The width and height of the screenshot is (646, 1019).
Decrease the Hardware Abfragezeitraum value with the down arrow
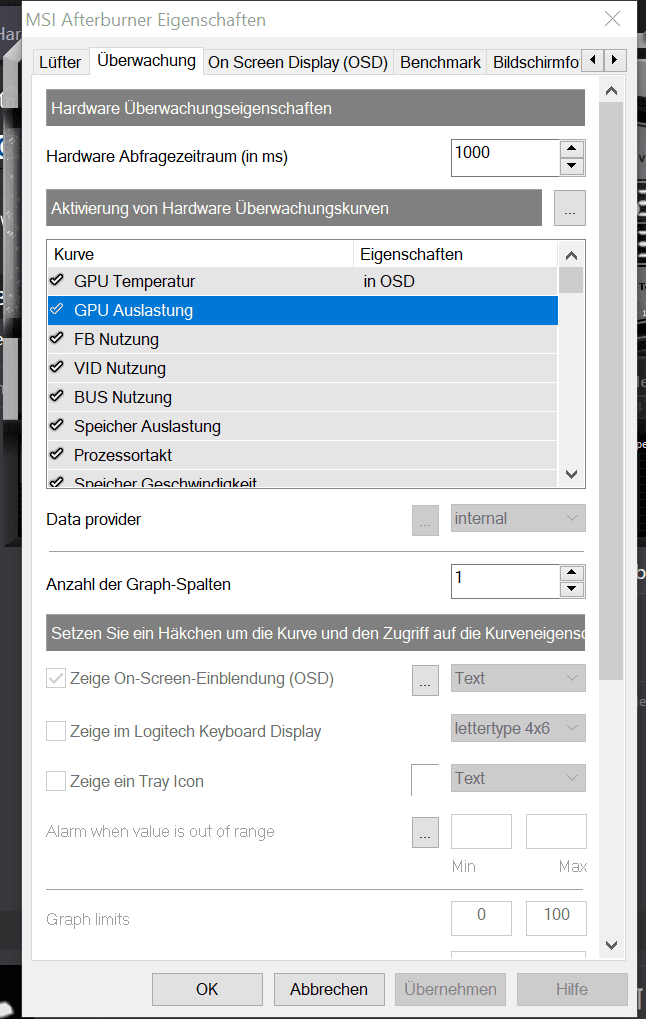coord(571,166)
